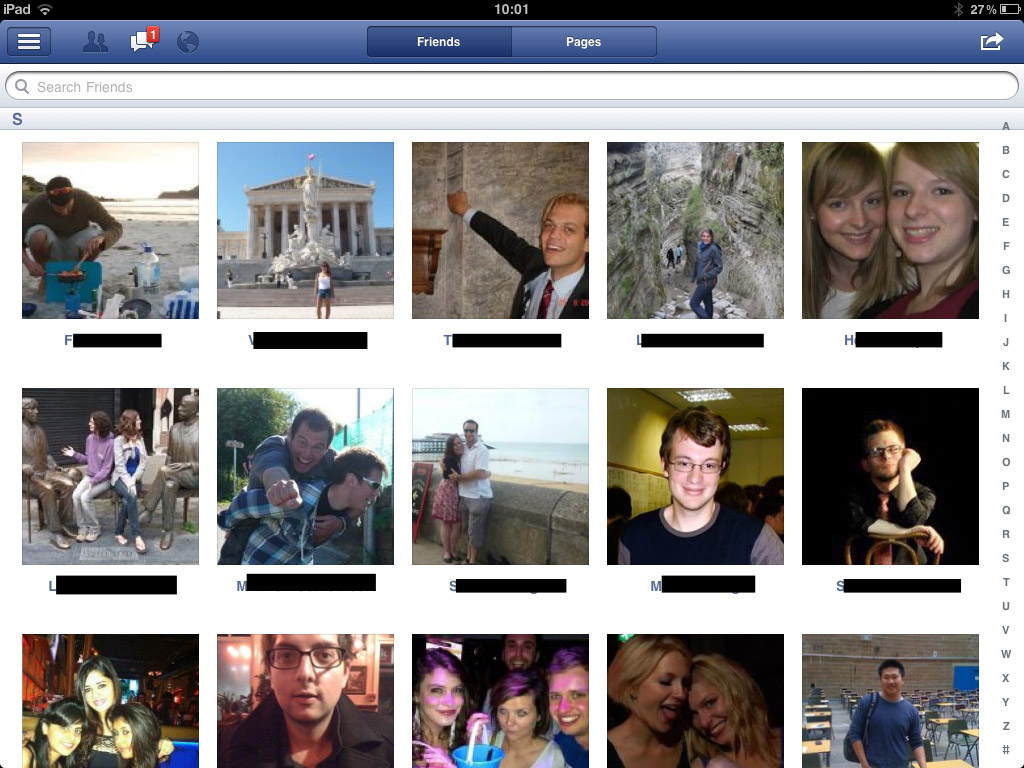
Task: Jump to letter V in index
Action: 1006,630
